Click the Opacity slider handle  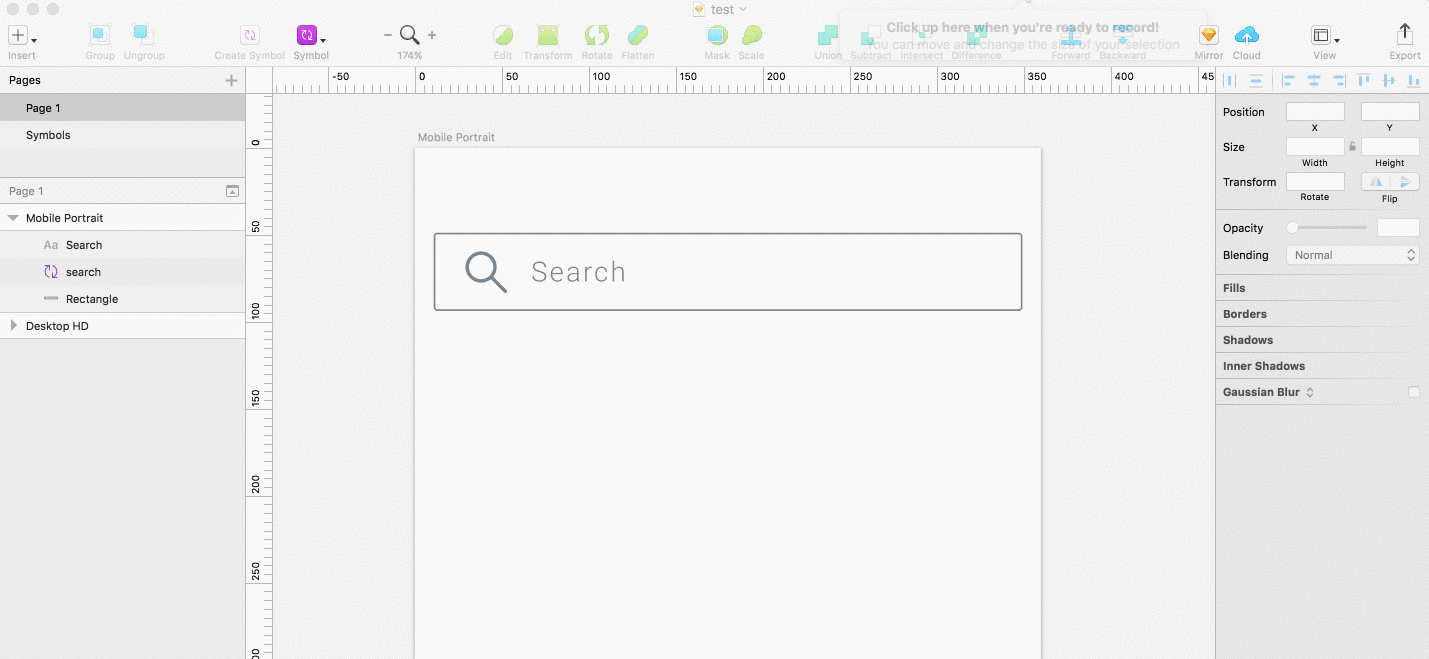pyautogui.click(x=1292, y=228)
